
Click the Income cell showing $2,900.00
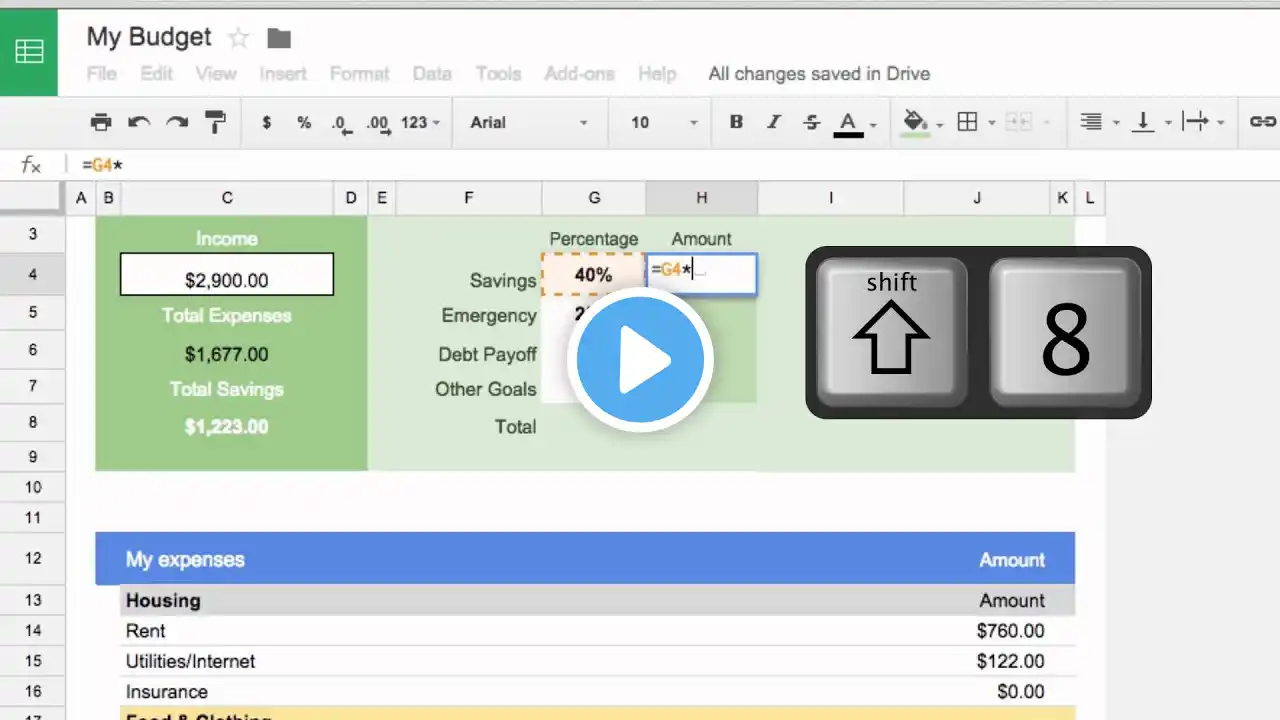pos(226,275)
